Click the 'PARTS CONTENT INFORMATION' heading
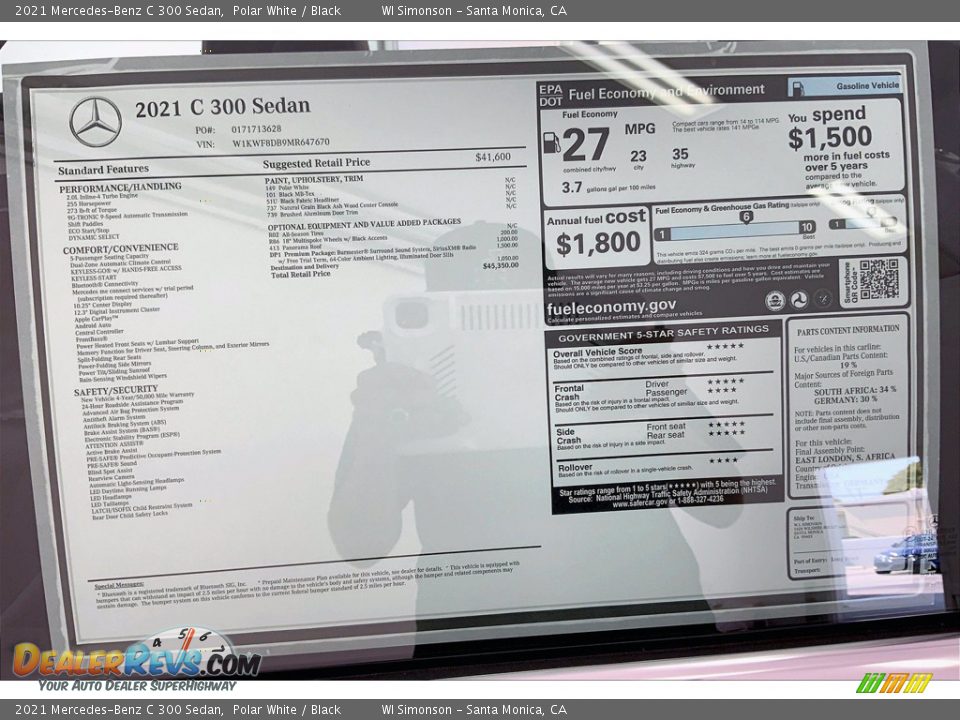The image size is (960, 720). (848, 331)
